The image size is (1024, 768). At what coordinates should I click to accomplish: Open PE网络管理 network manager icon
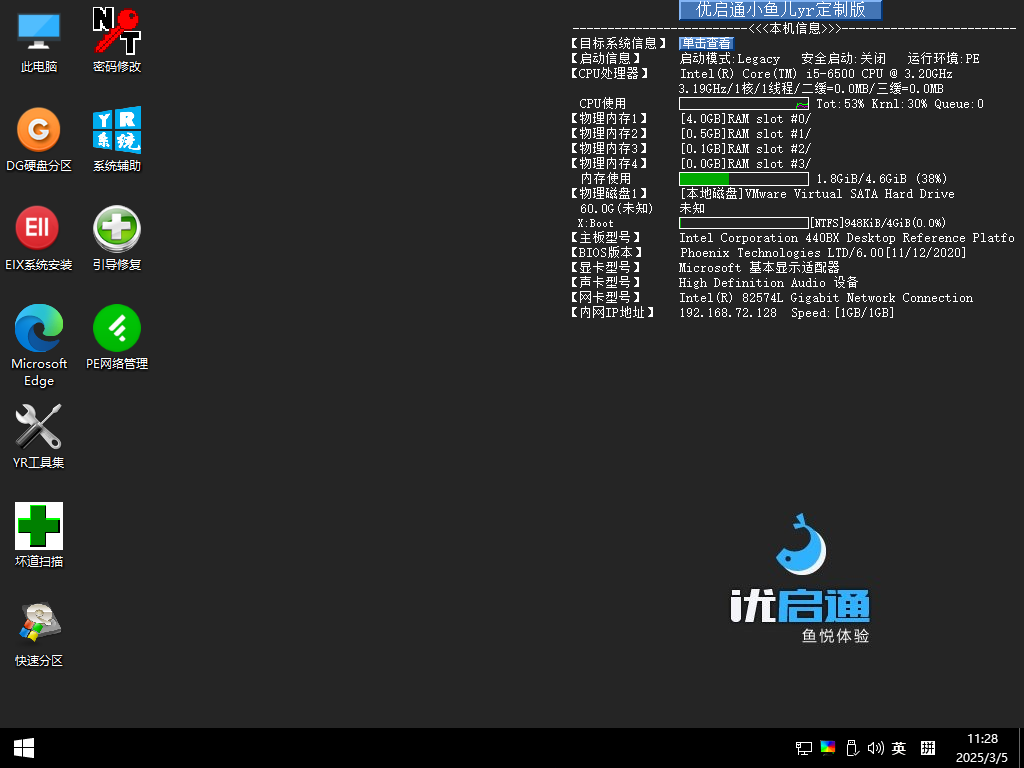[x=117, y=338]
